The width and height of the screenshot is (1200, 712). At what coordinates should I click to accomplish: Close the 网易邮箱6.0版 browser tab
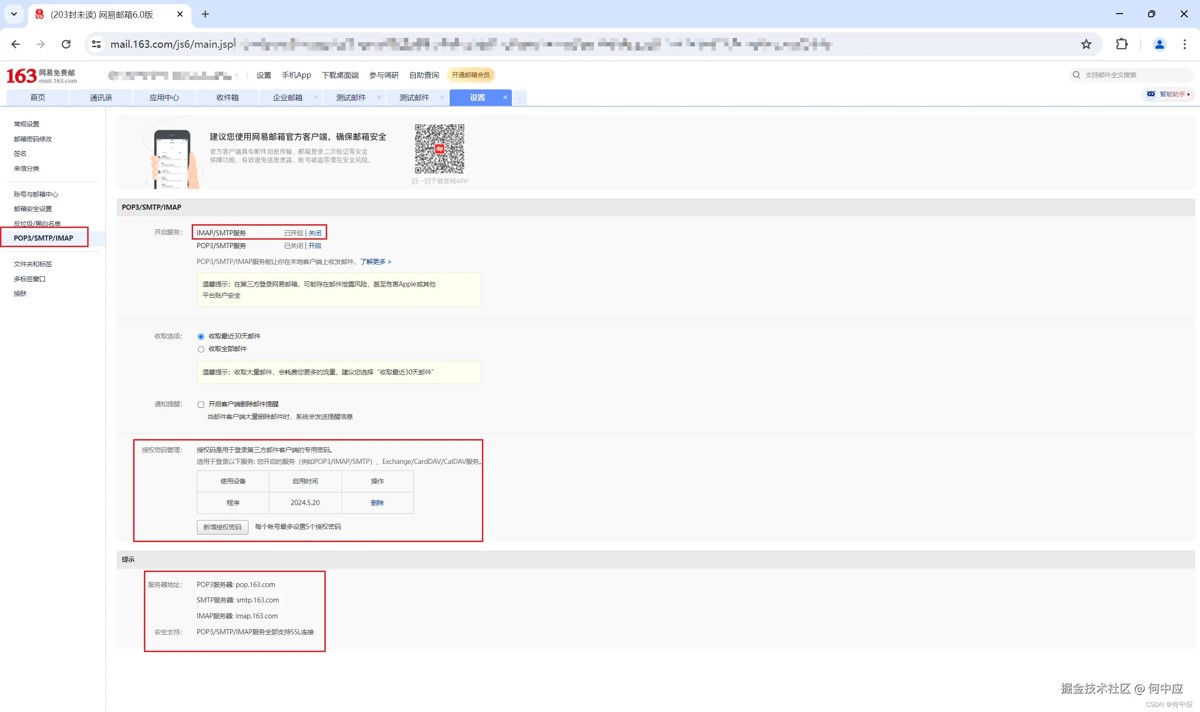(180, 14)
